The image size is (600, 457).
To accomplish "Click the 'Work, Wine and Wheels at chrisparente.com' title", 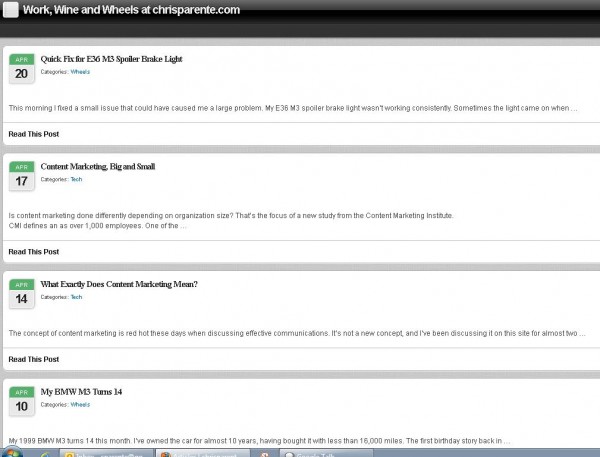I will pyautogui.click(x=131, y=10).
